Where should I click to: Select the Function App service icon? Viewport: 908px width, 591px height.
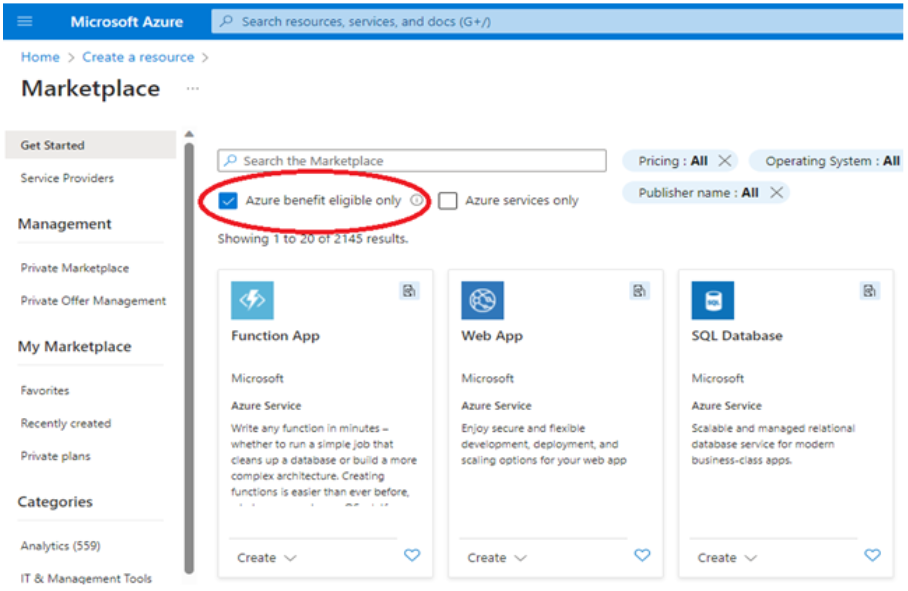click(252, 299)
